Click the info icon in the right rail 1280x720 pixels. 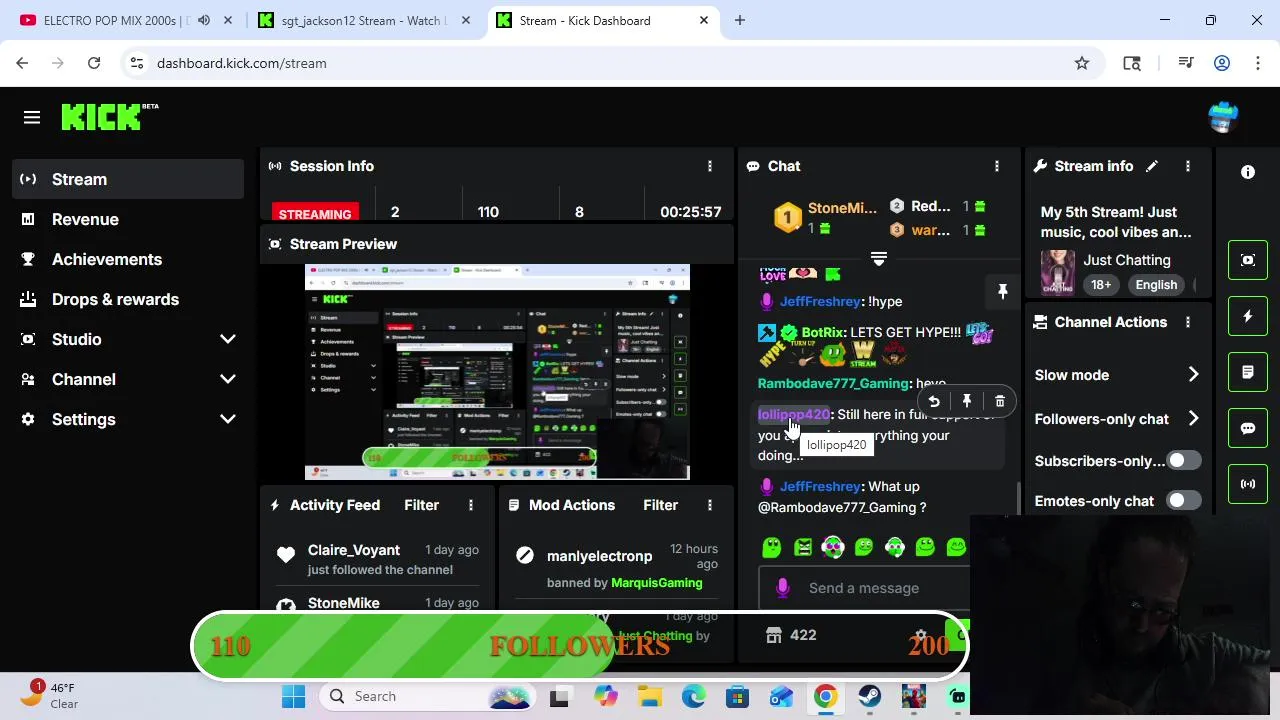[x=1248, y=172]
